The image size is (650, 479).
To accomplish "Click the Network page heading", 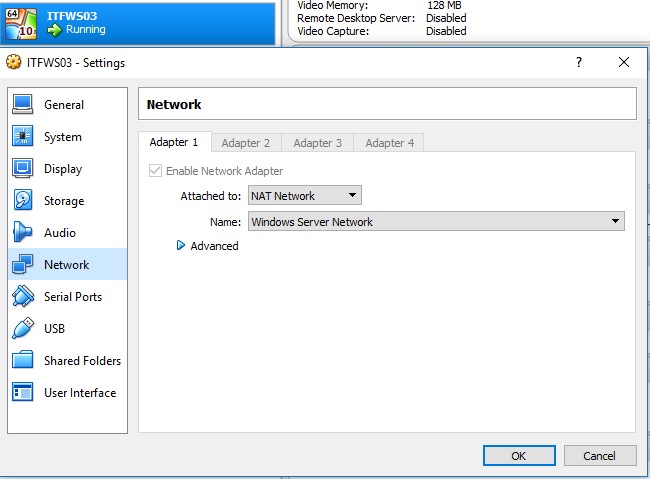I will [x=174, y=104].
